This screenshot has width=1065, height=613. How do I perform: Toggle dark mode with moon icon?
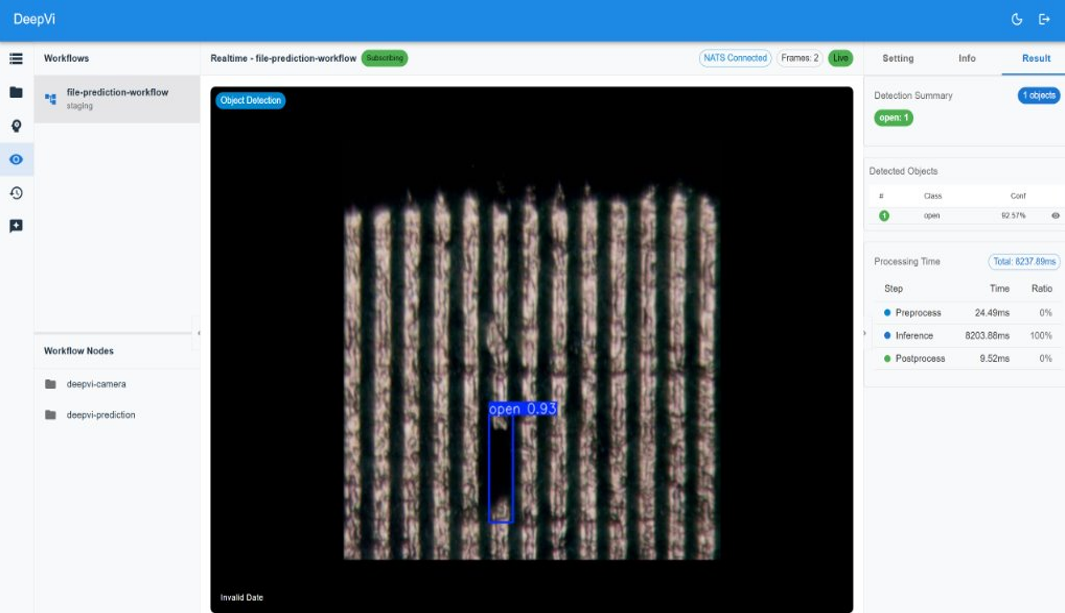(x=1017, y=19)
